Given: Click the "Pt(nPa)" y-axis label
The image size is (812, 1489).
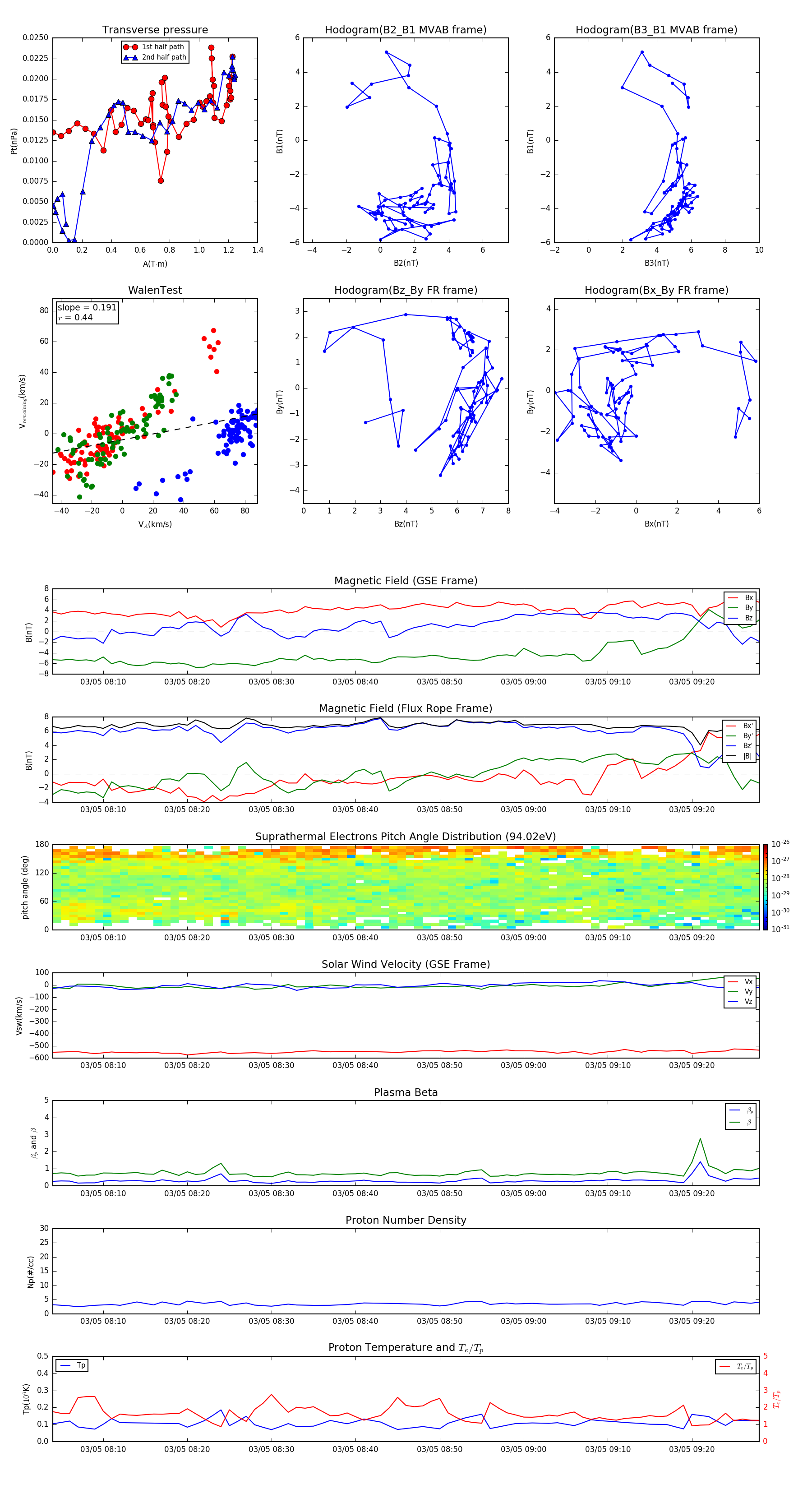Looking at the screenshot, I should tap(14, 141).
